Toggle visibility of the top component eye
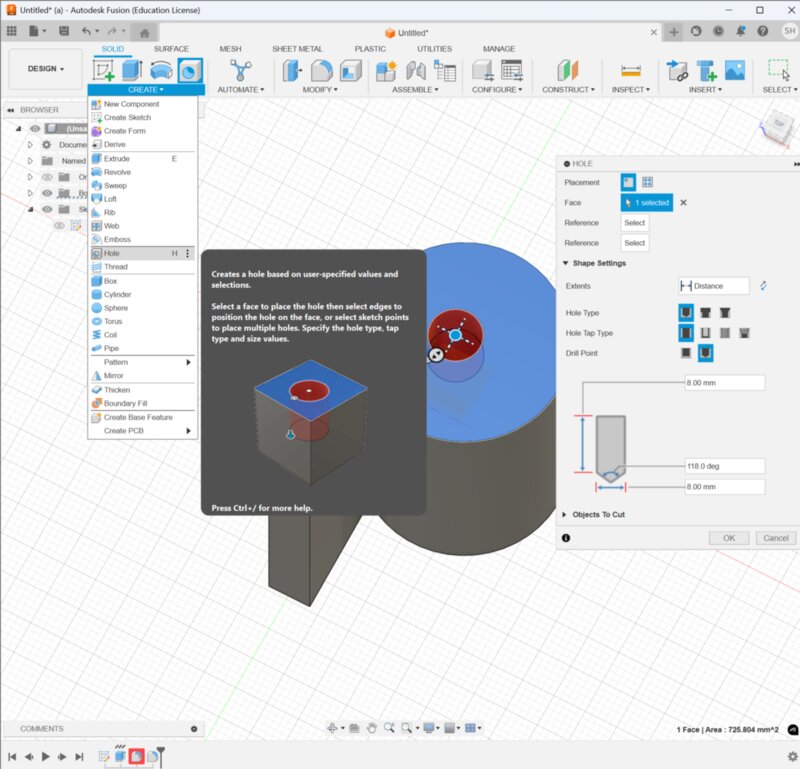 [35, 129]
